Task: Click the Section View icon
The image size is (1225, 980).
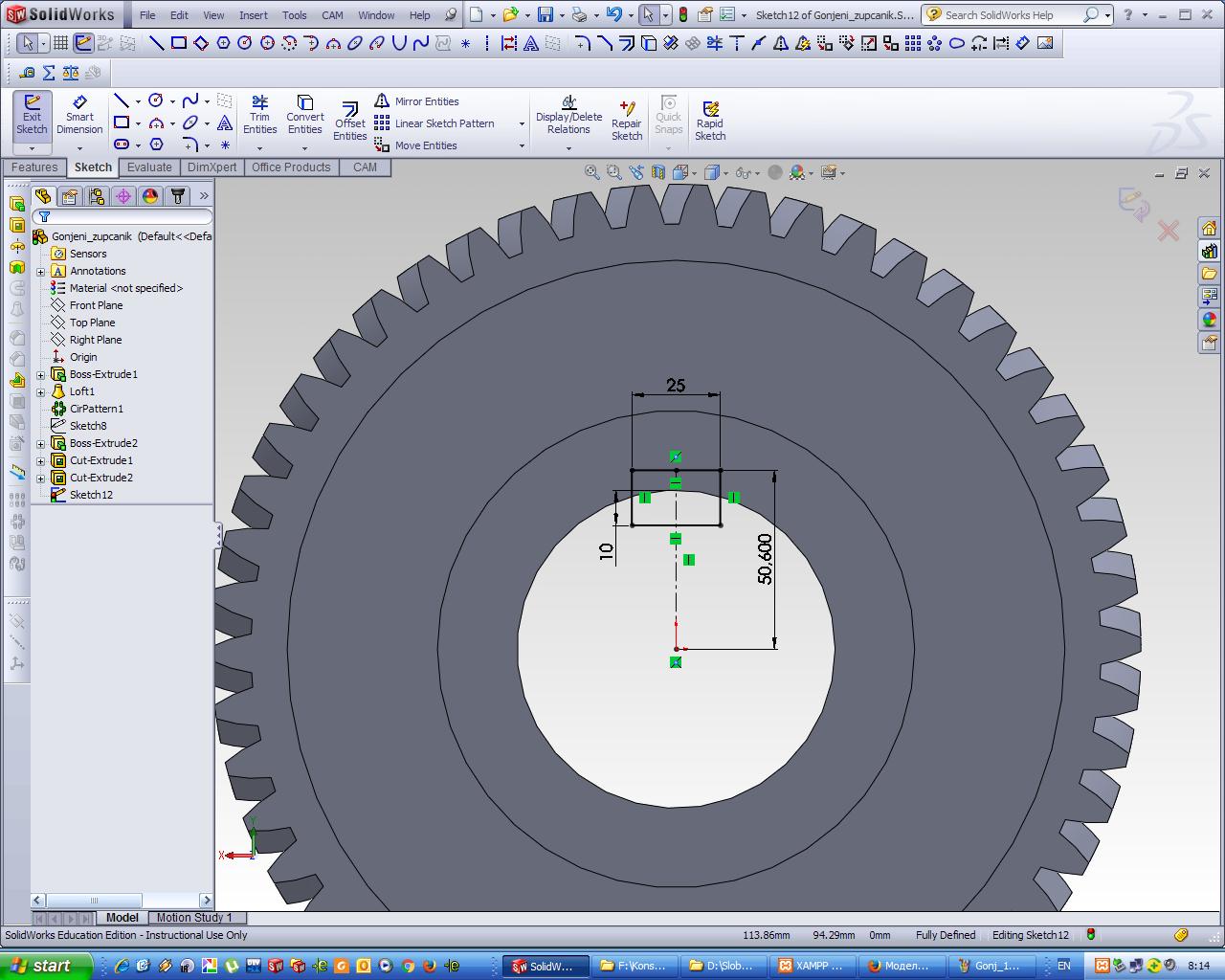Action: (x=657, y=172)
